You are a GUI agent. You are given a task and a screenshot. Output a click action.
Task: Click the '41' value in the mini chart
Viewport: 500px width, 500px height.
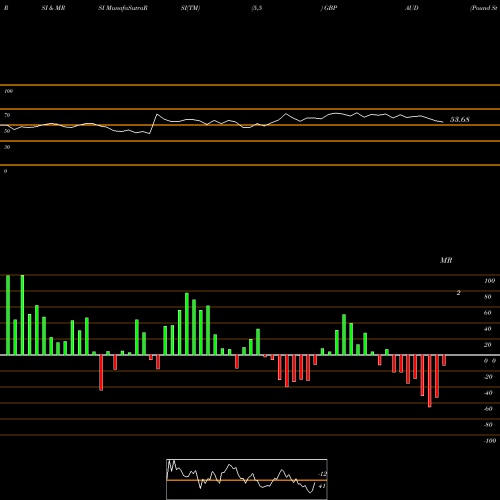(x=322, y=486)
